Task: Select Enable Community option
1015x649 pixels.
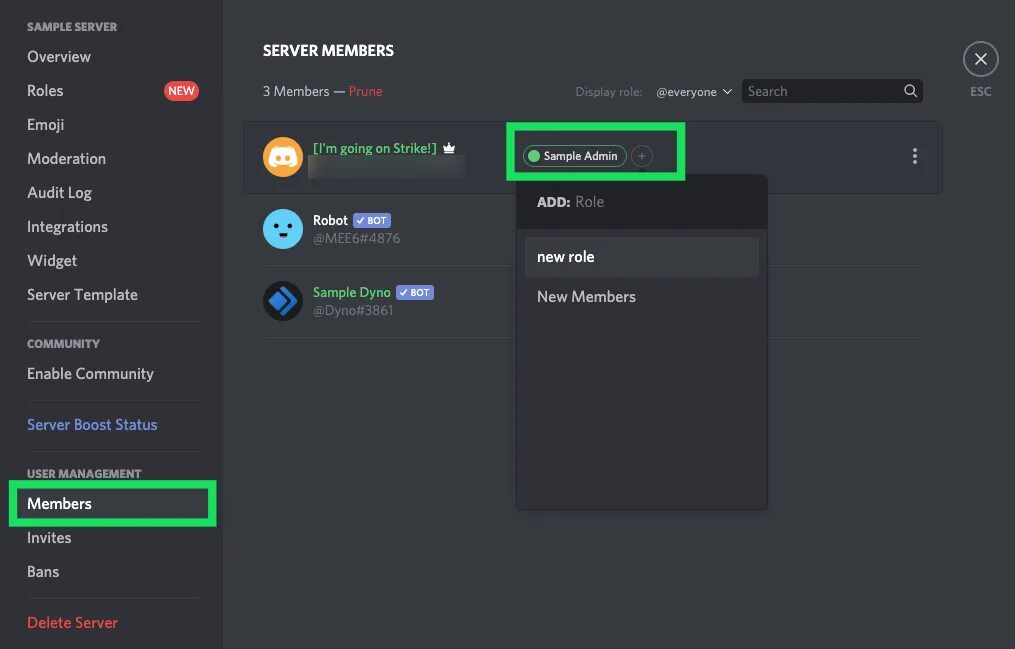Action: [x=90, y=373]
